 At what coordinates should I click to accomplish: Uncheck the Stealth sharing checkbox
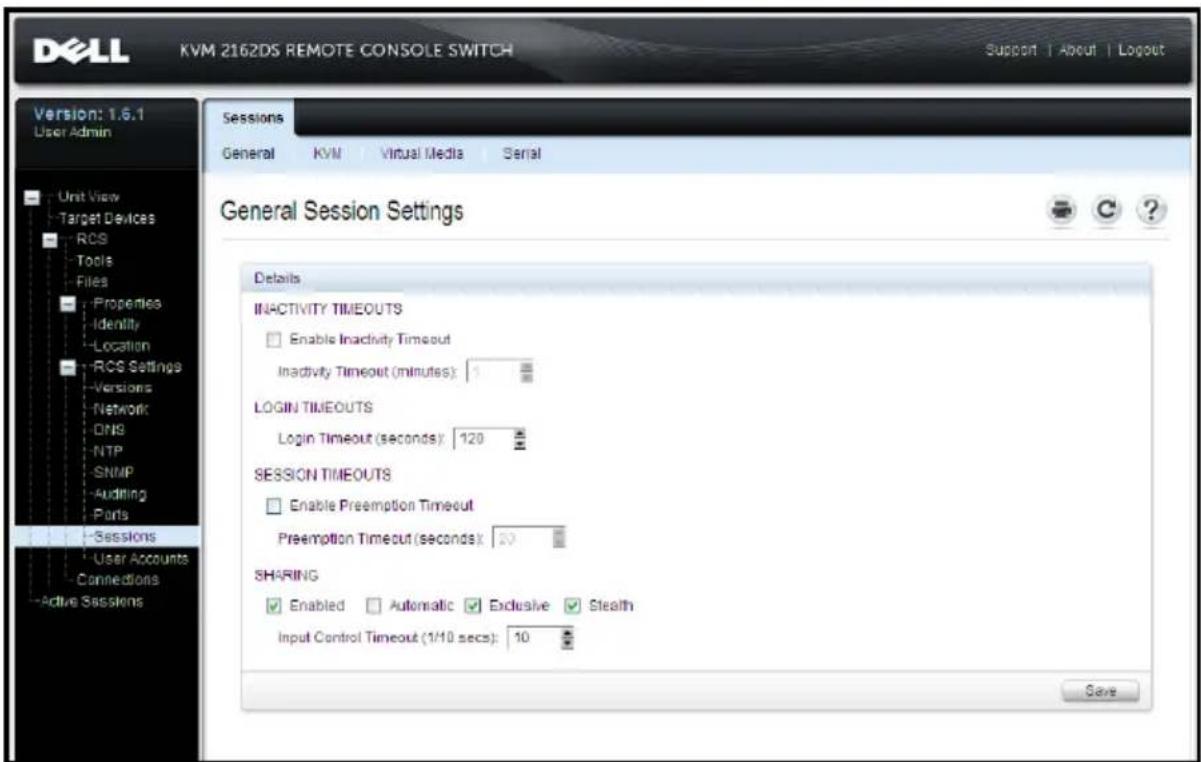coord(574,605)
